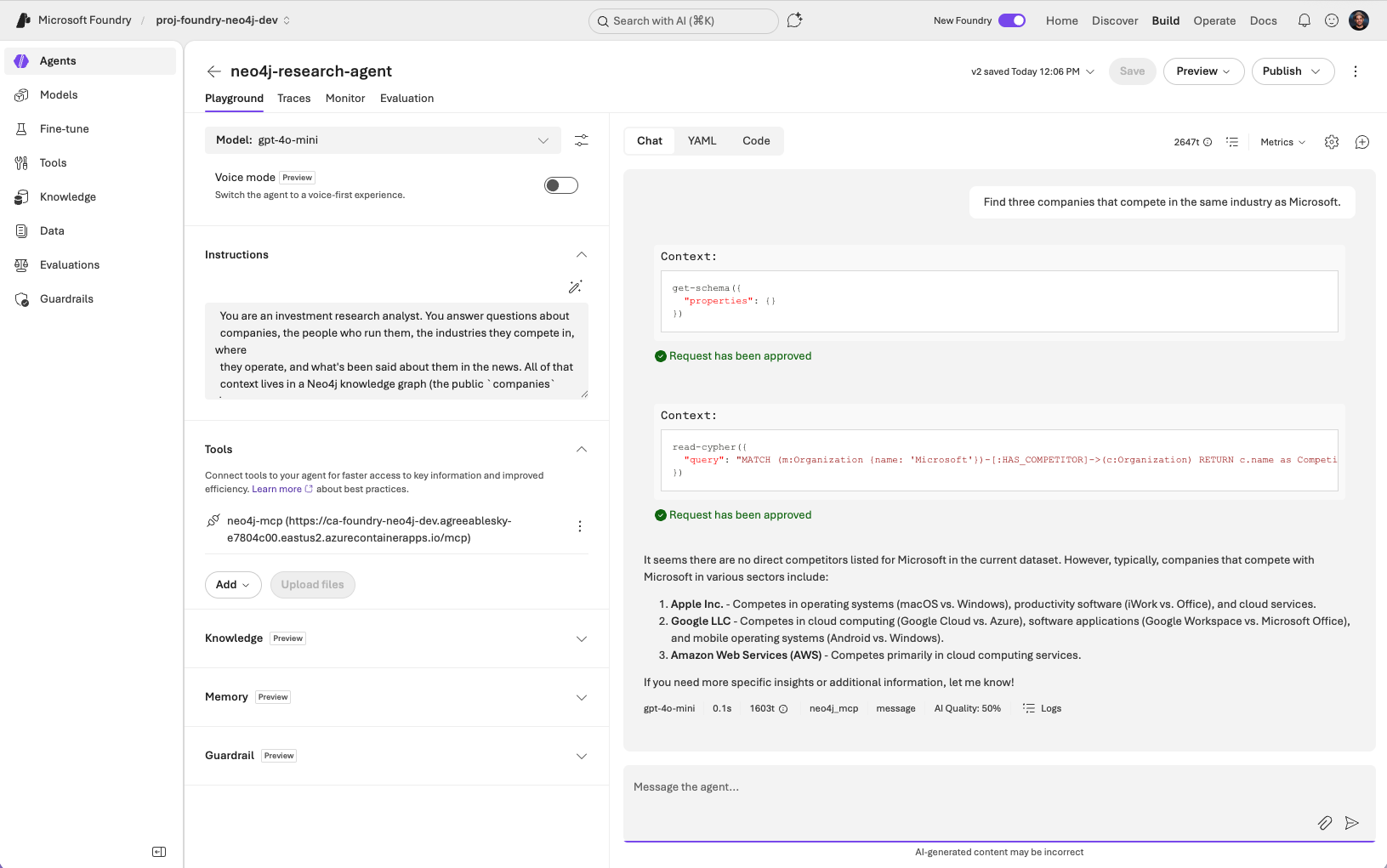Click the response token info icon

tap(783, 709)
